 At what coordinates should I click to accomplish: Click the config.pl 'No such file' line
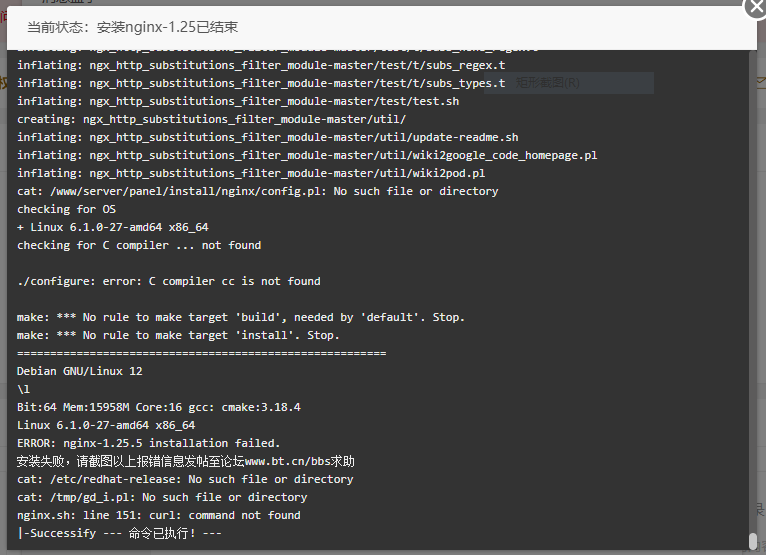pyautogui.click(x=257, y=191)
